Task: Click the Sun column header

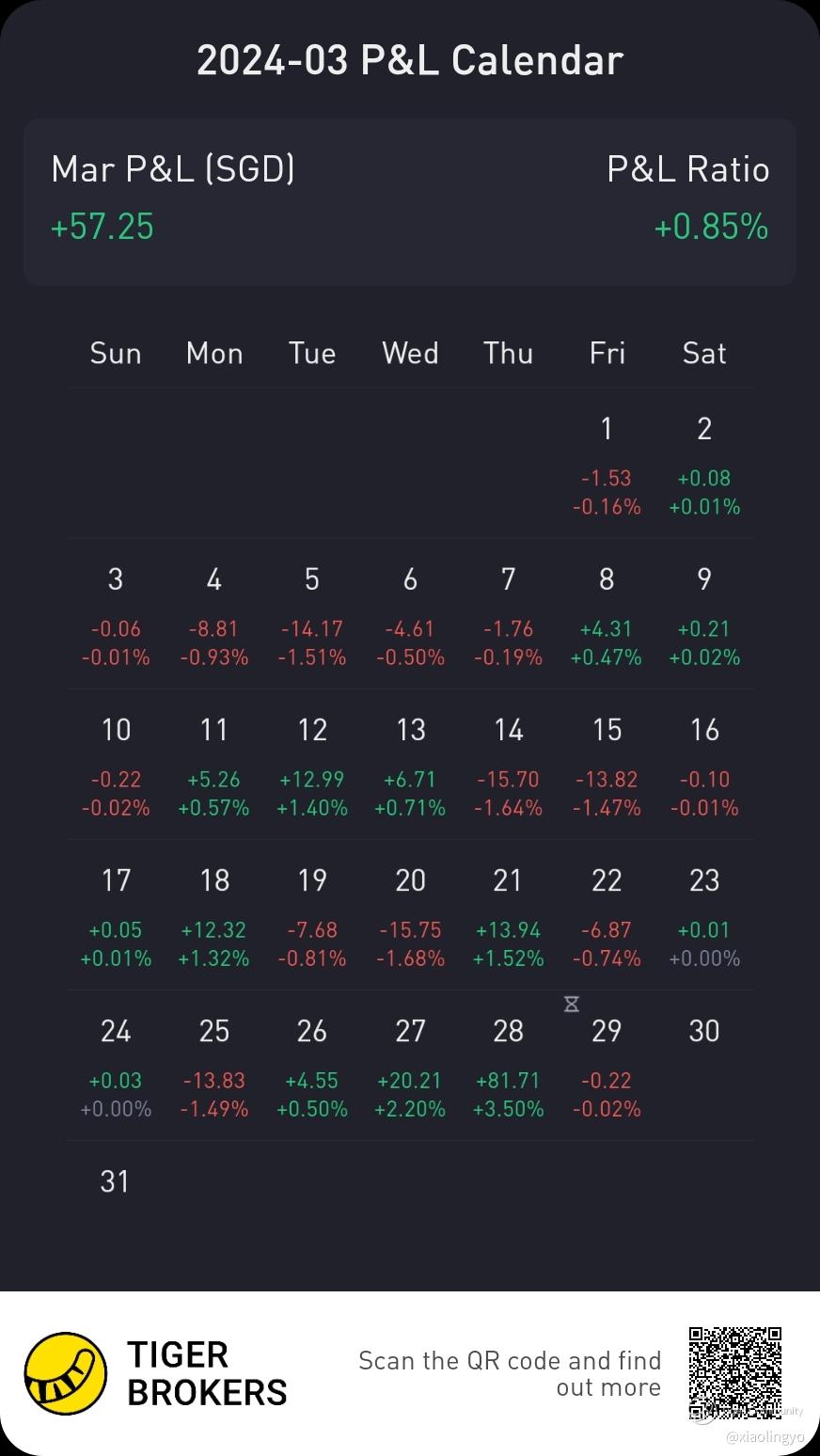Action: click(x=116, y=353)
